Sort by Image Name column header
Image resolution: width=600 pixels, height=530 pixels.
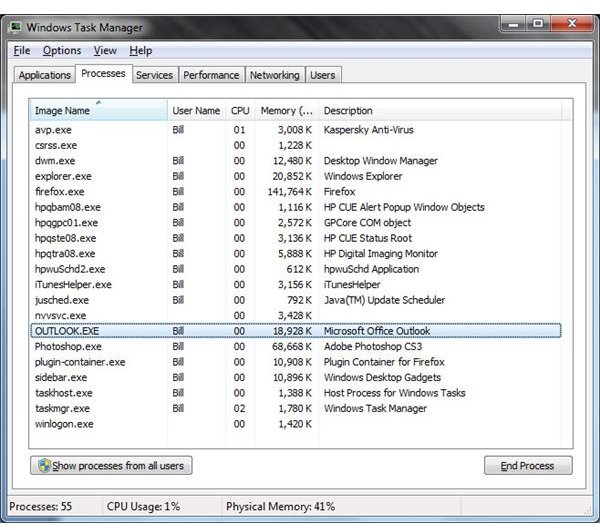coord(98,111)
